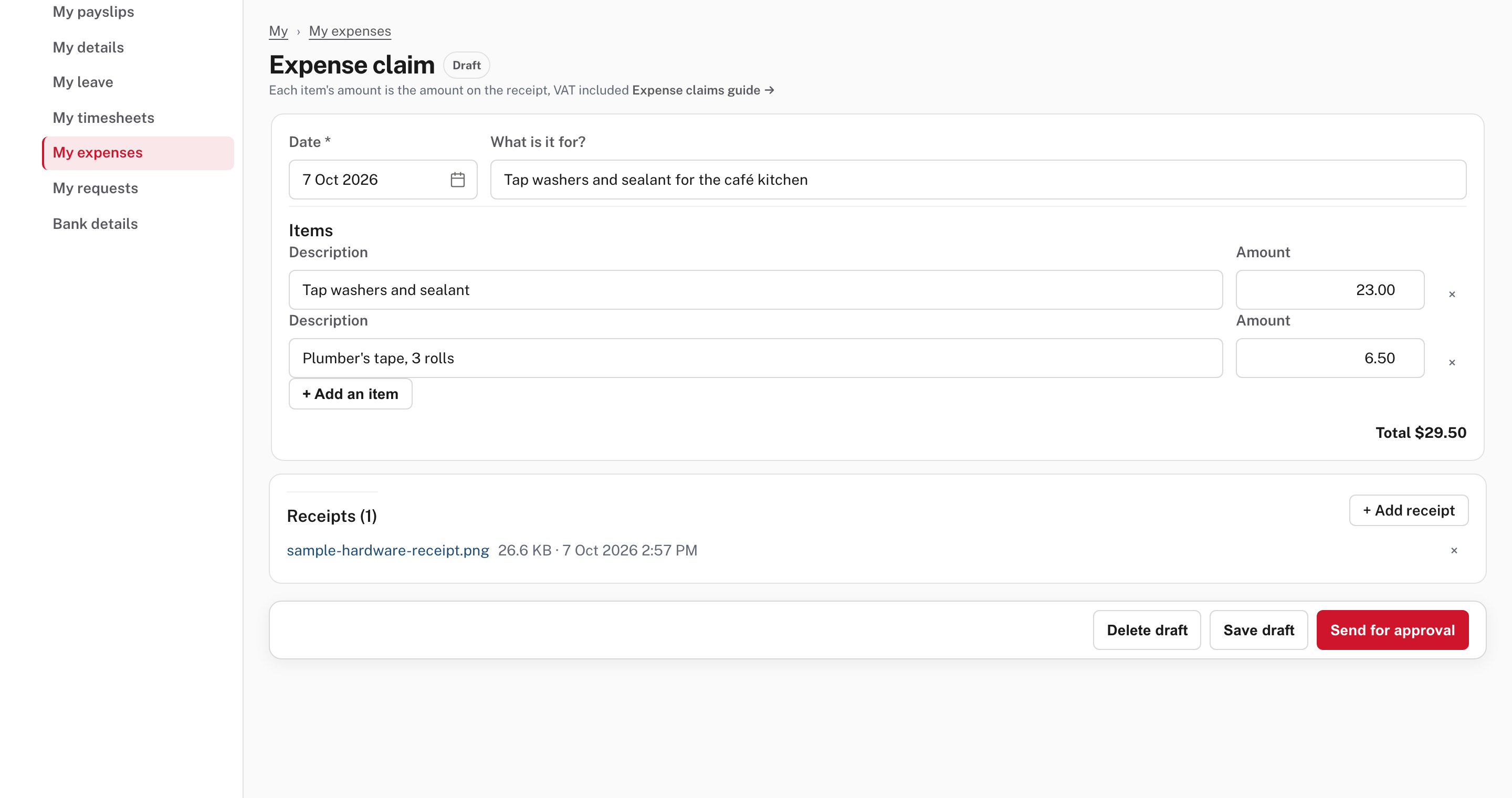Click the Total $29.50 text
This screenshot has width=1512, height=798.
(1421, 433)
